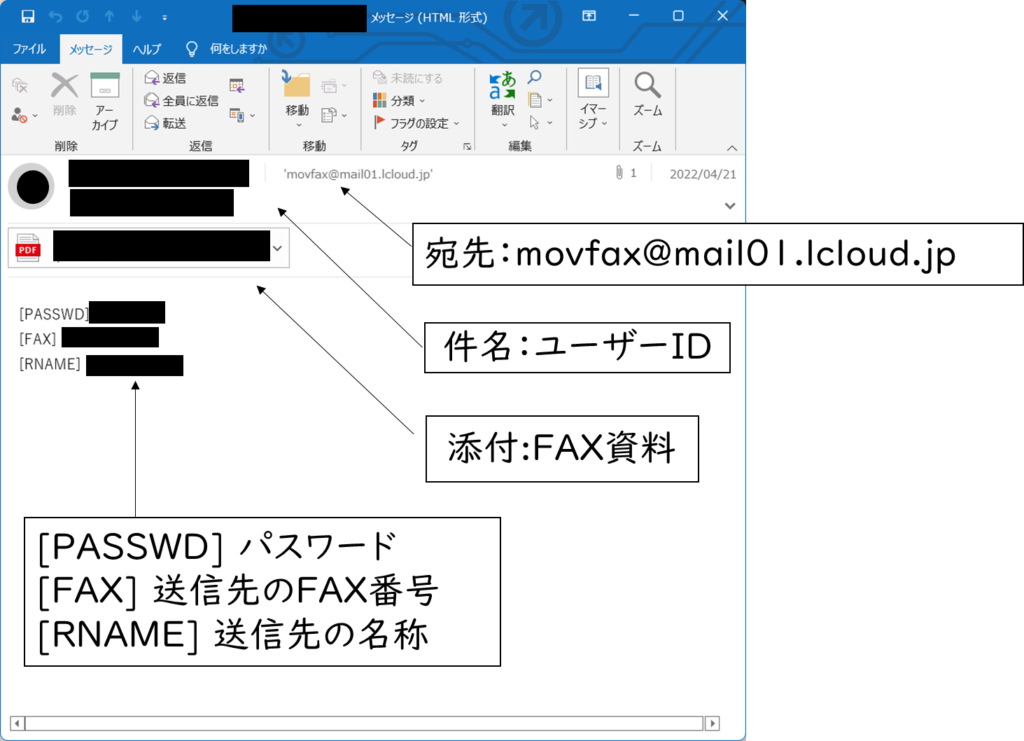The image size is (1024, 741).
Task: Open the rules dropdown in the 移動 group
Action: tap(334, 86)
